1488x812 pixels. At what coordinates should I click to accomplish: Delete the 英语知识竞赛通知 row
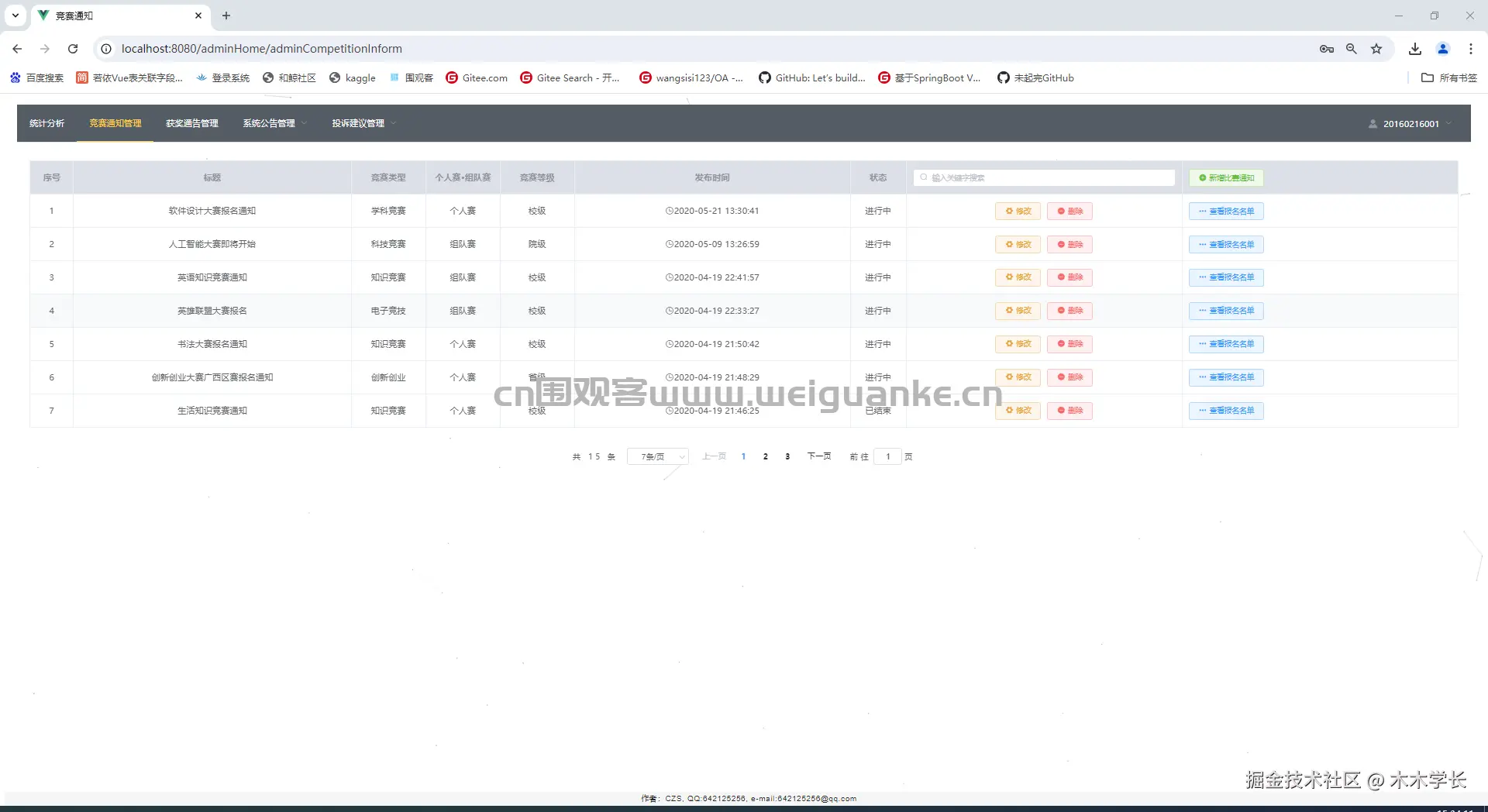[1069, 277]
